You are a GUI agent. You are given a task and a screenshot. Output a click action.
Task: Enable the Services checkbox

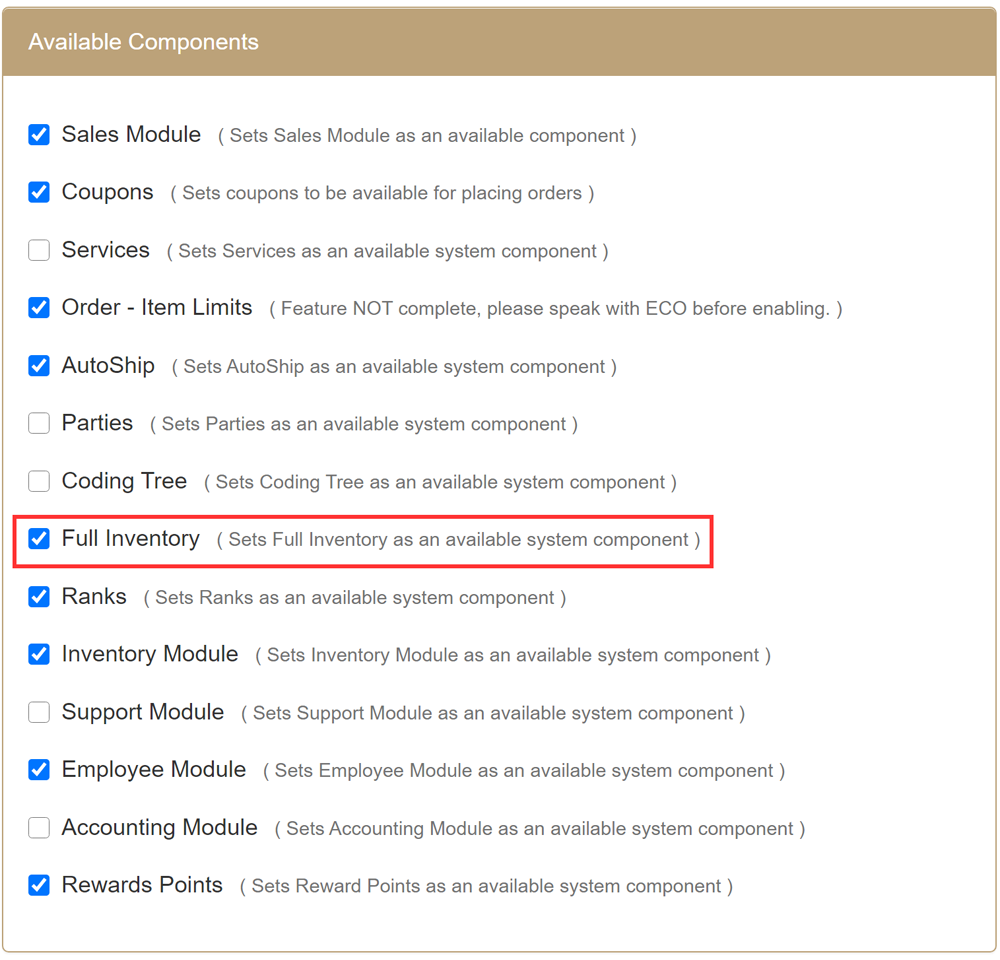point(39,250)
